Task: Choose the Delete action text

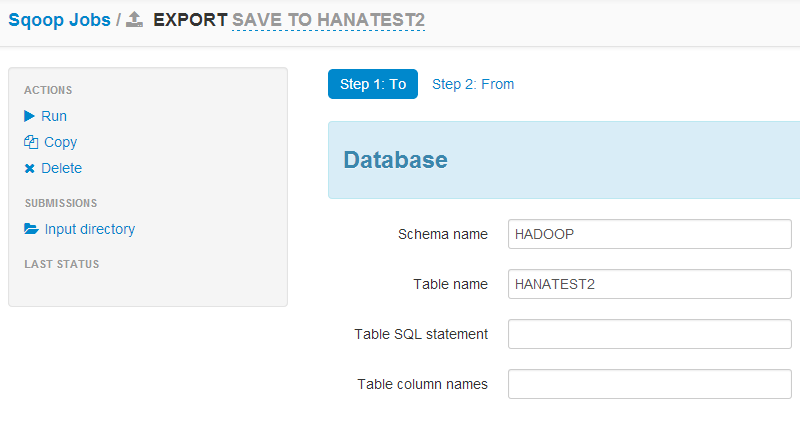Action: coord(62,168)
